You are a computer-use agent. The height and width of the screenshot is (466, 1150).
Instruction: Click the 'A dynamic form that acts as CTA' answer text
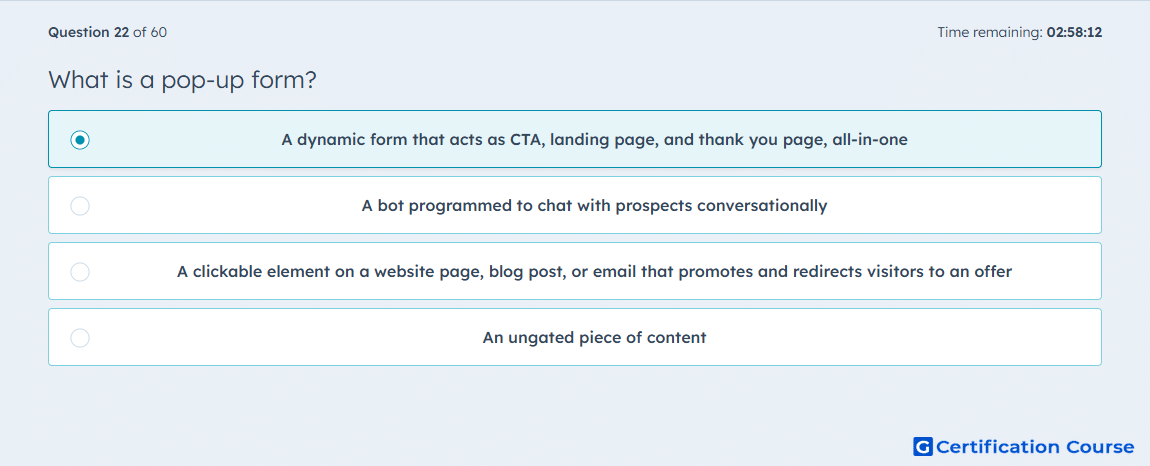[594, 139]
